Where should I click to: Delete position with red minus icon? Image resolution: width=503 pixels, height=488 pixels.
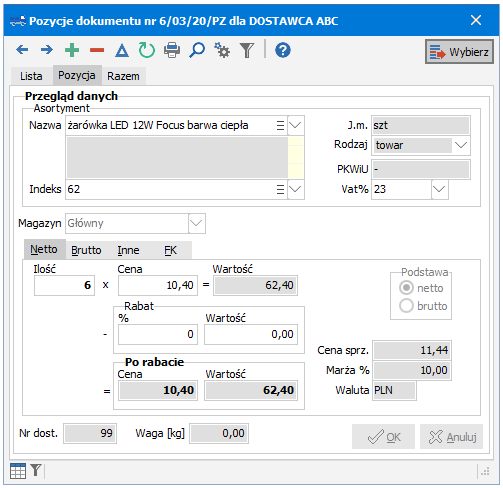coord(97,50)
